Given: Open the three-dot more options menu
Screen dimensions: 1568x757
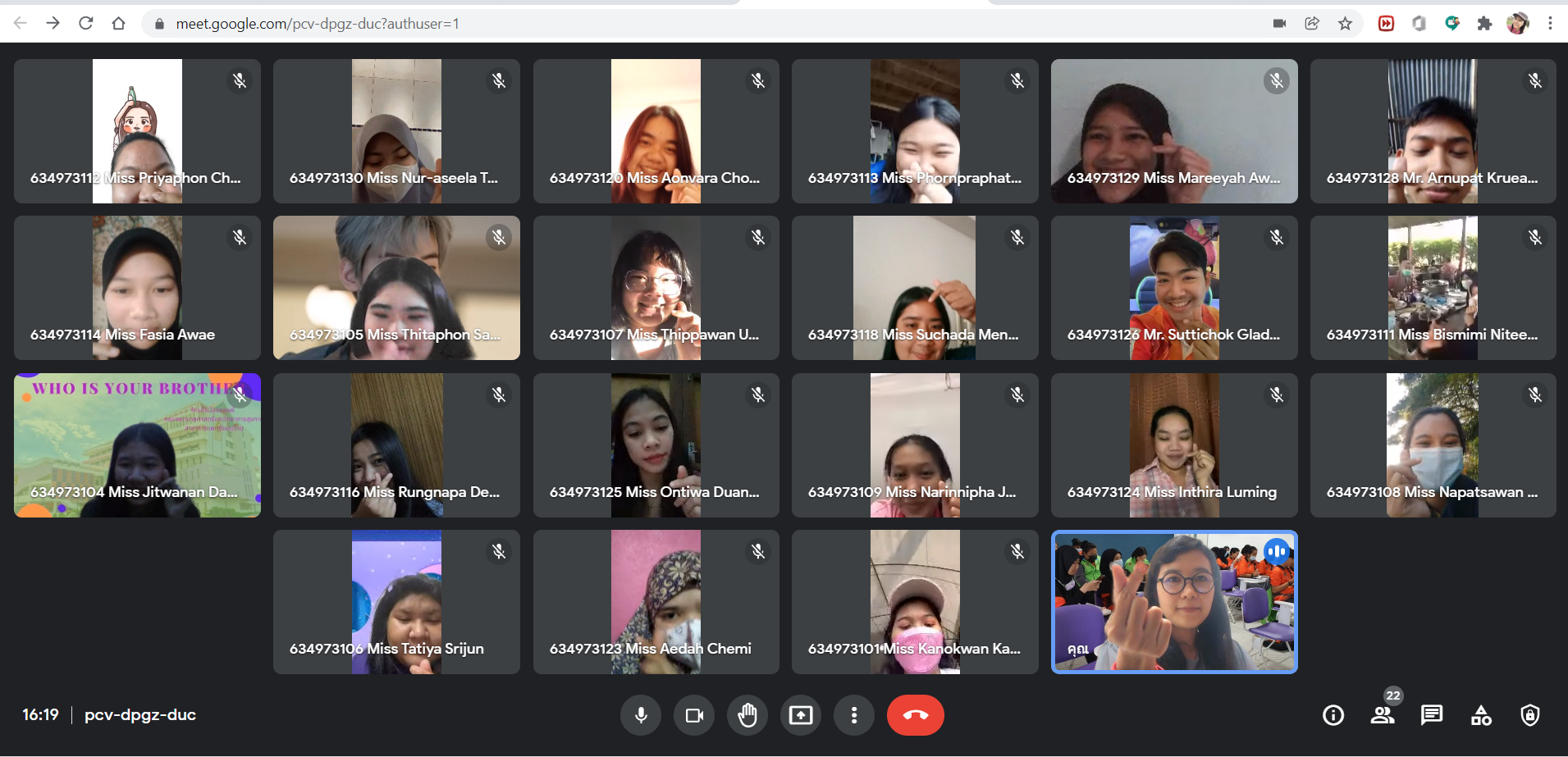Looking at the screenshot, I should tap(854, 715).
